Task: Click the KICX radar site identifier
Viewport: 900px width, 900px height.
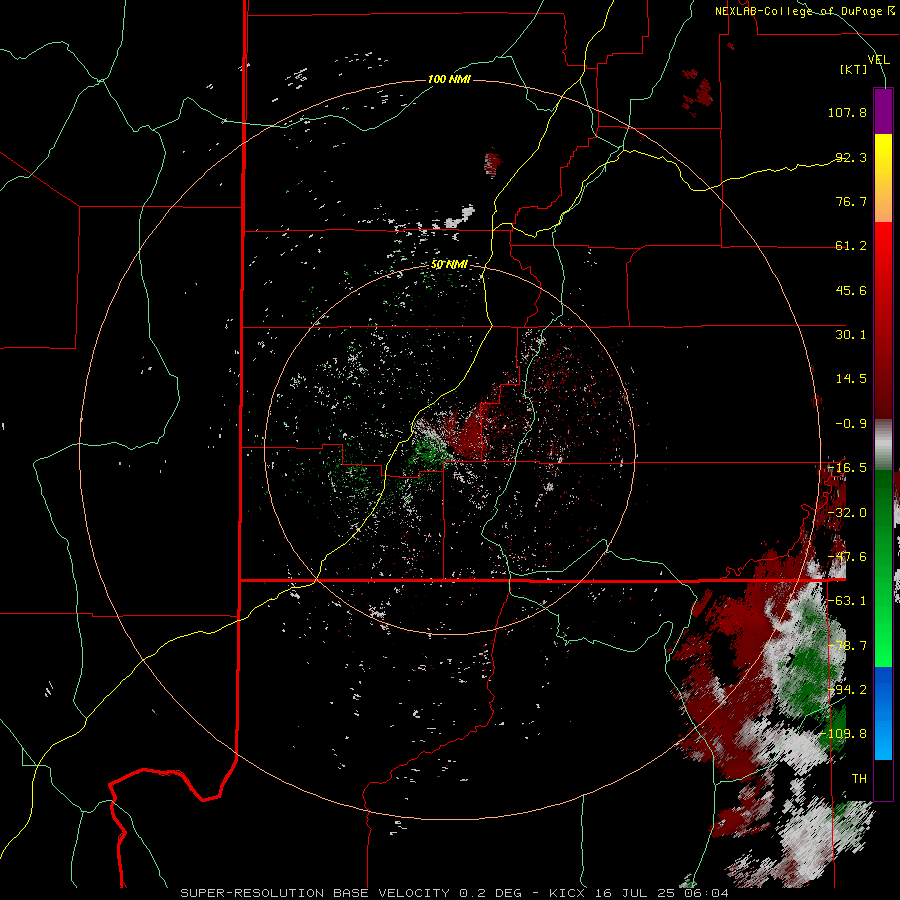Action: (x=568, y=893)
